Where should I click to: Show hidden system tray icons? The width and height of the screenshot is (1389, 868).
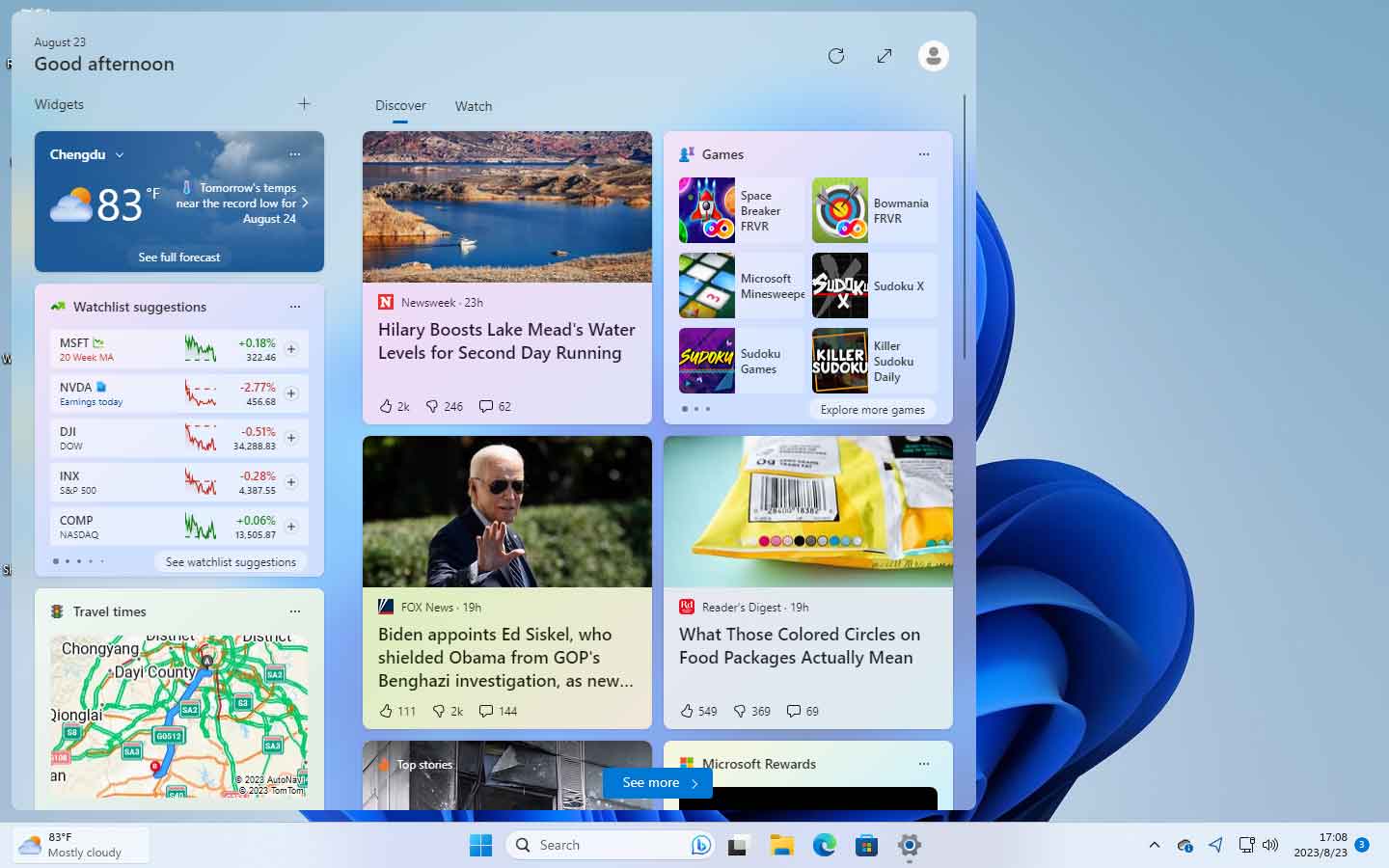tap(1155, 845)
